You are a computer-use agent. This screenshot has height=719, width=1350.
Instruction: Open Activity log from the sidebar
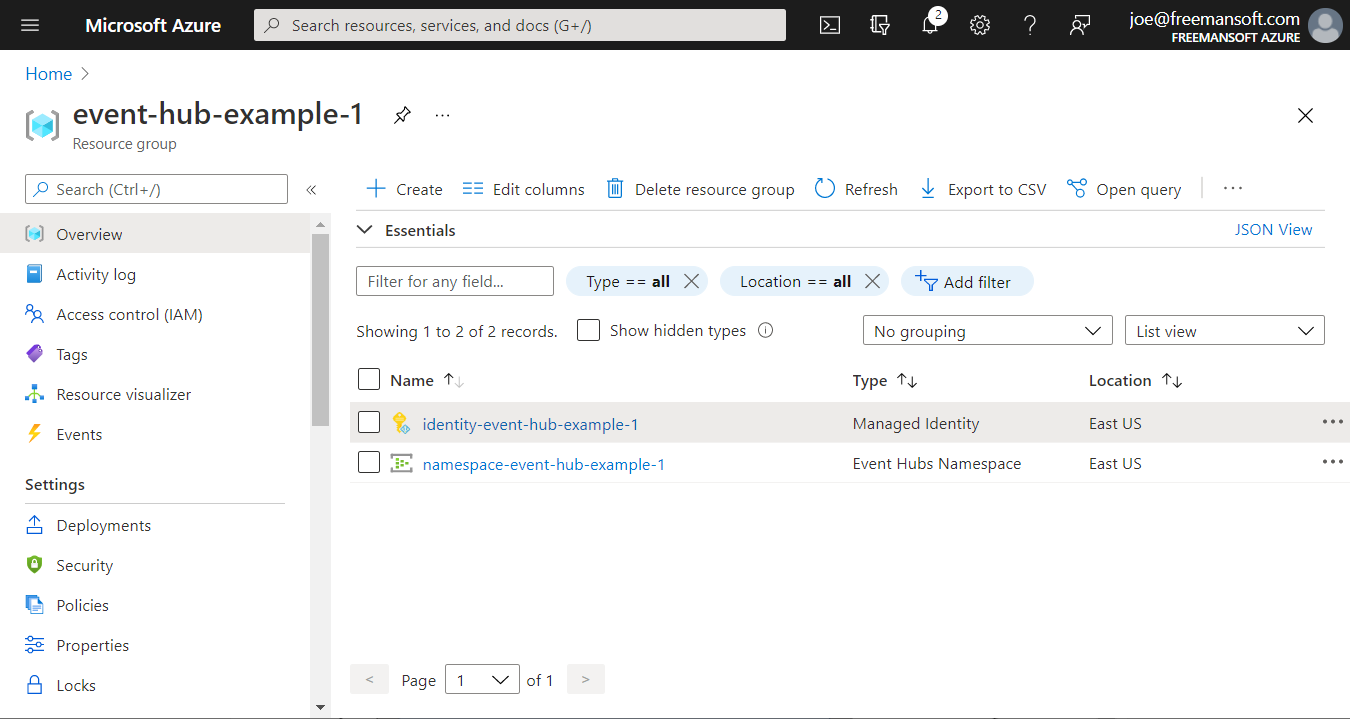pyautogui.click(x=96, y=273)
